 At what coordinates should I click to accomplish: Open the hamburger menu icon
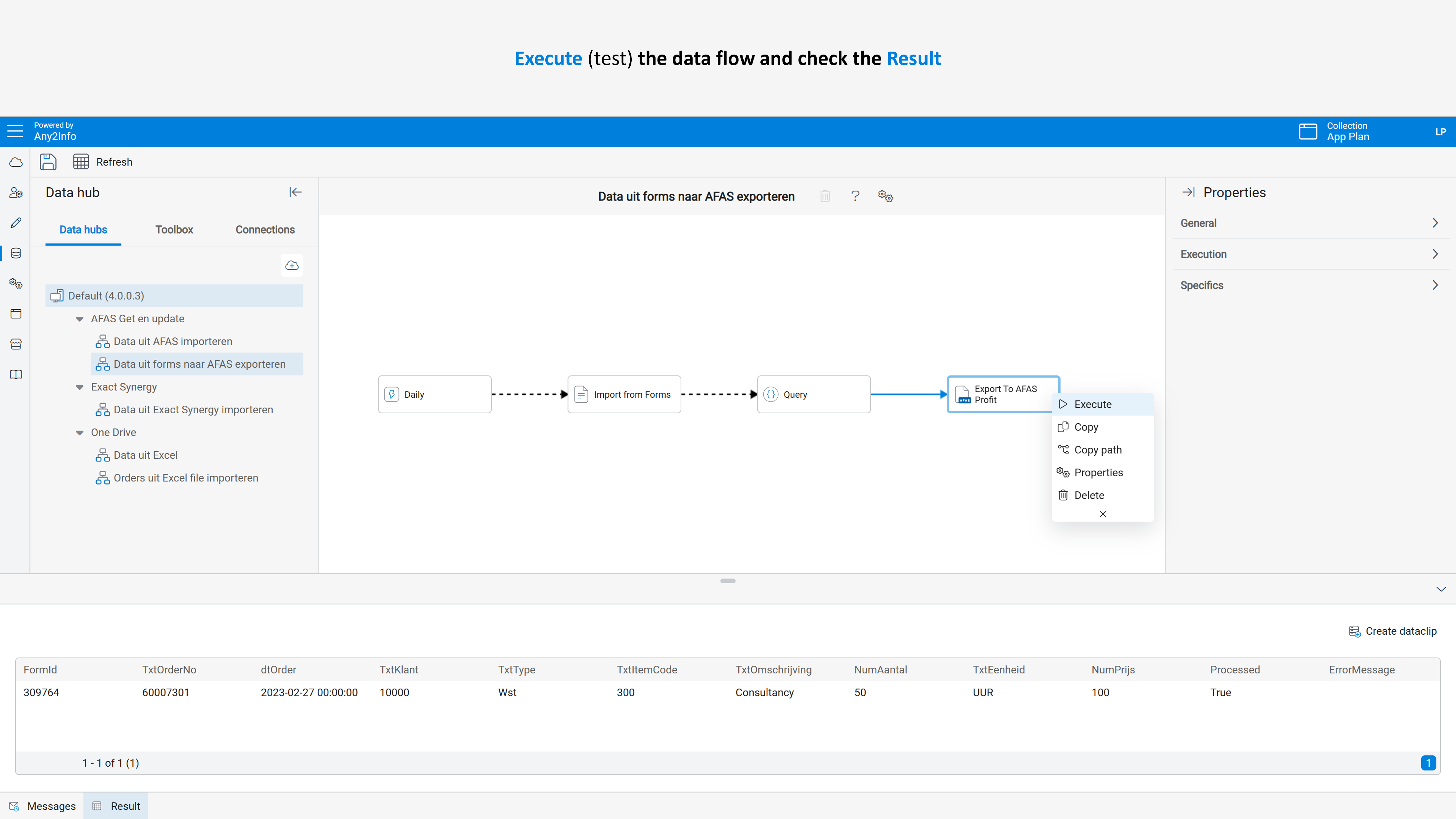15,131
